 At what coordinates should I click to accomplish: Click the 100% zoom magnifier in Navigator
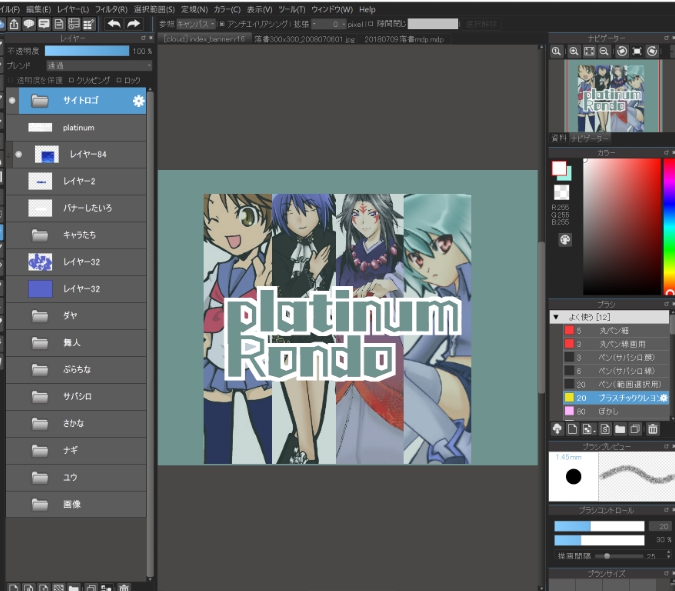(x=556, y=52)
